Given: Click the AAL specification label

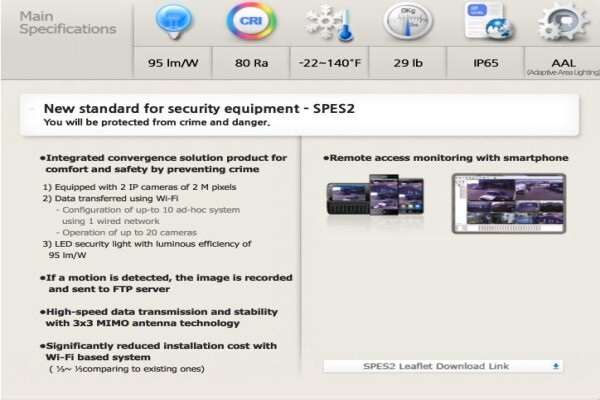Looking at the screenshot, I should coord(563,63).
